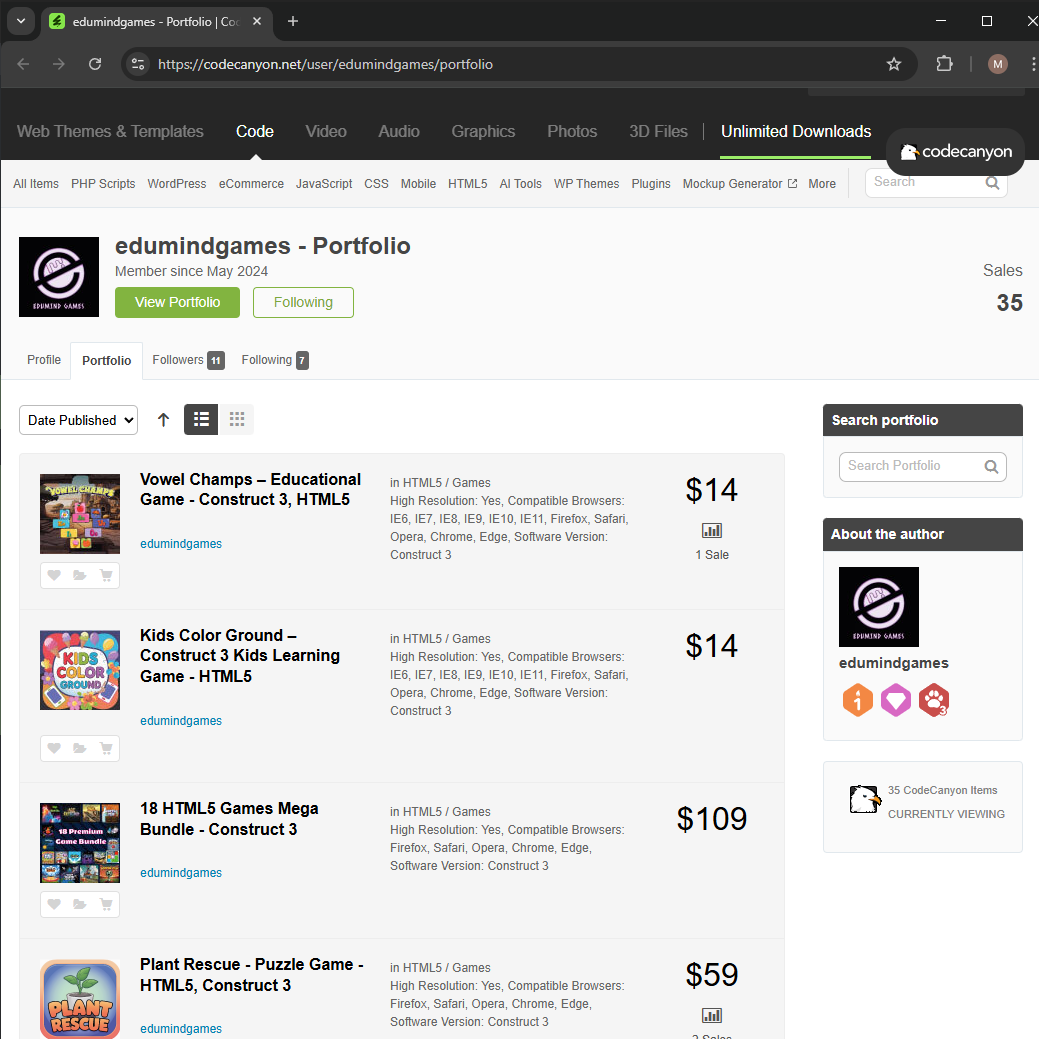Image resolution: width=1039 pixels, height=1039 pixels.
Task: Open the Chrome profile avatar M
Action: tap(998, 64)
